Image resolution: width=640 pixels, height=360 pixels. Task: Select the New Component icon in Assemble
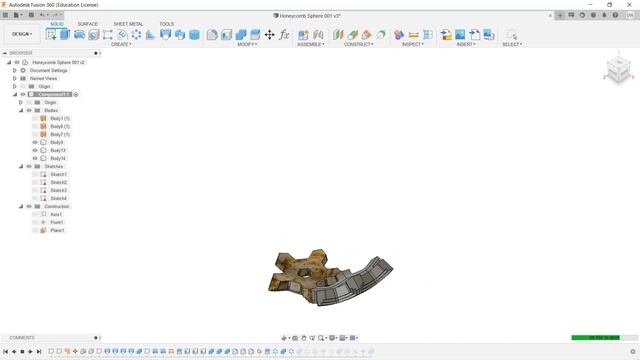click(303, 35)
